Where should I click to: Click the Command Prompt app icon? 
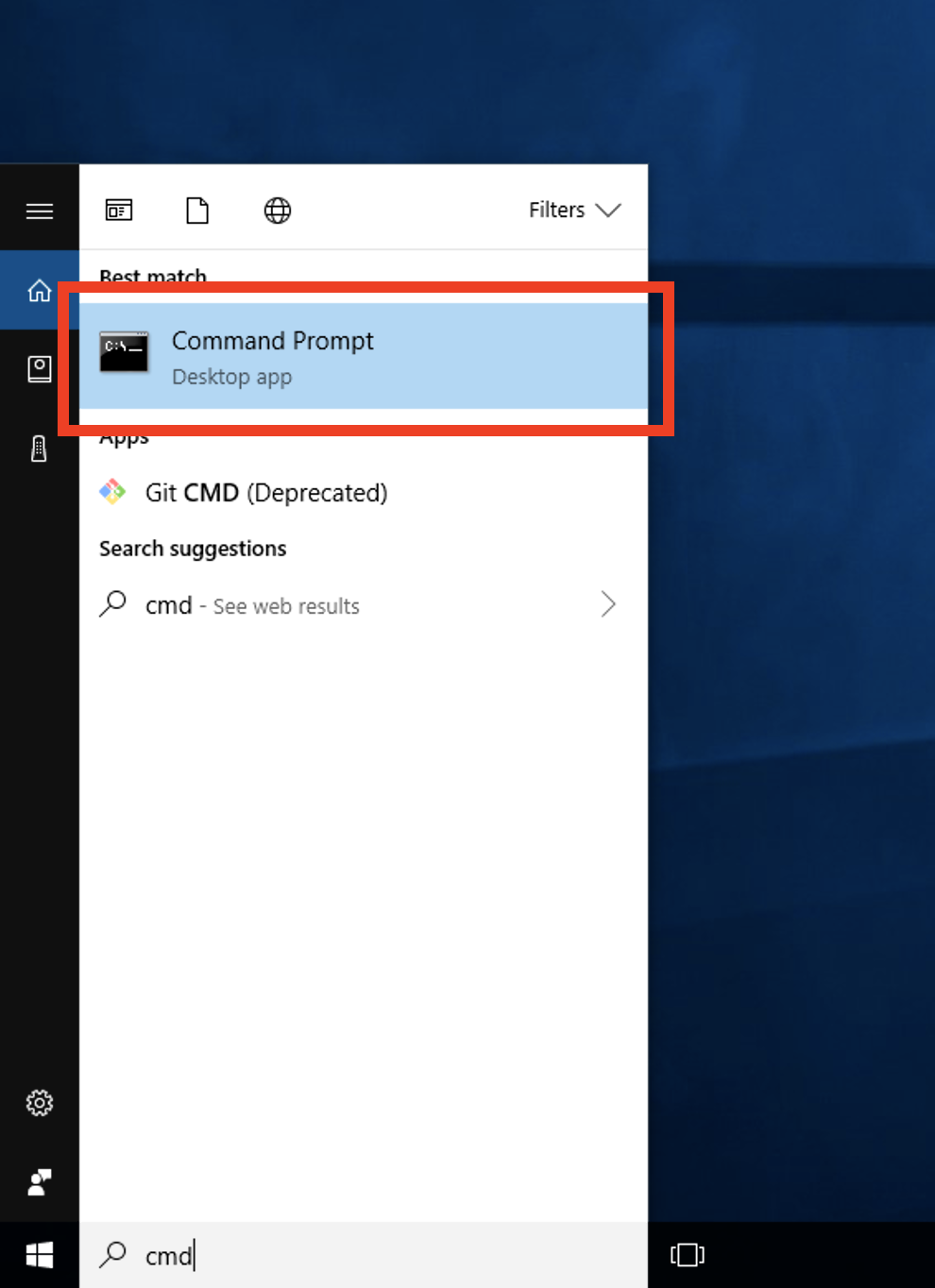pos(124,352)
